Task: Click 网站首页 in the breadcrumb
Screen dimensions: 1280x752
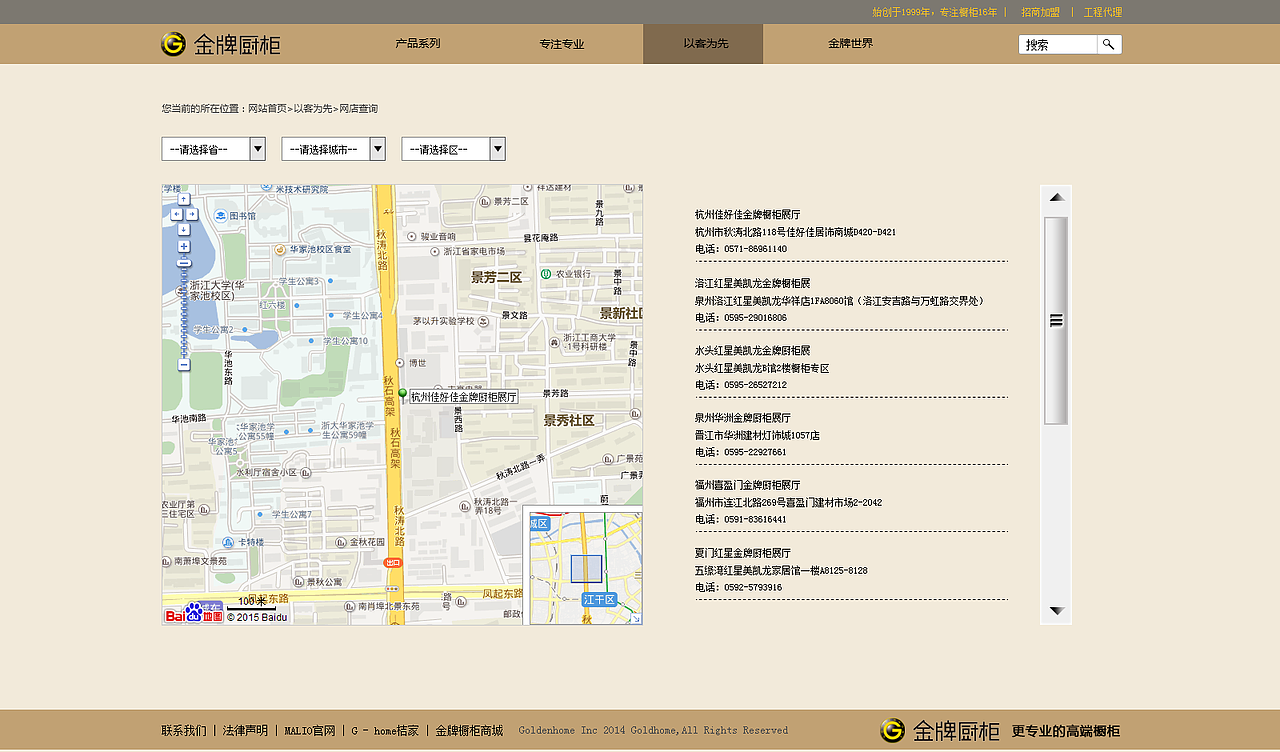Action: point(267,108)
